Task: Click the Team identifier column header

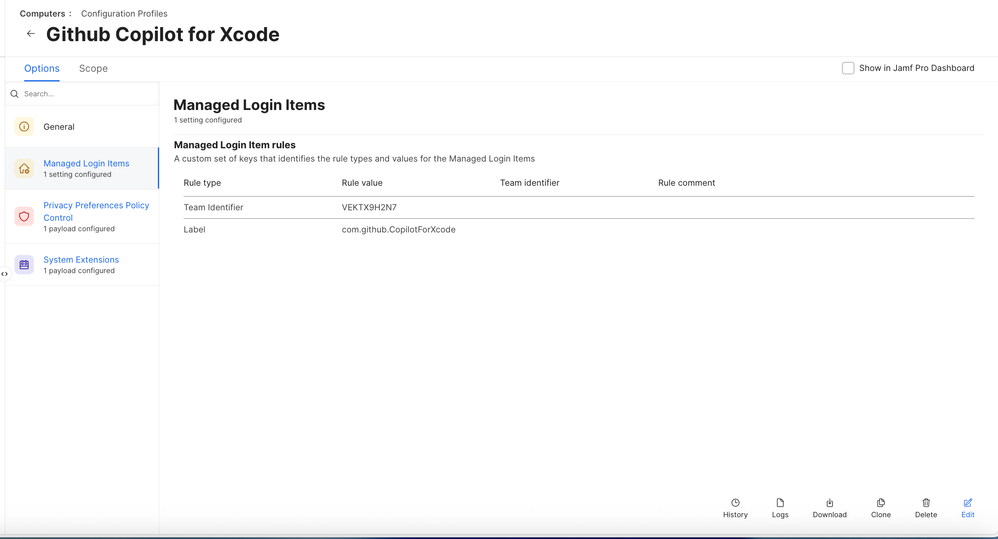Action: pyautogui.click(x=530, y=183)
